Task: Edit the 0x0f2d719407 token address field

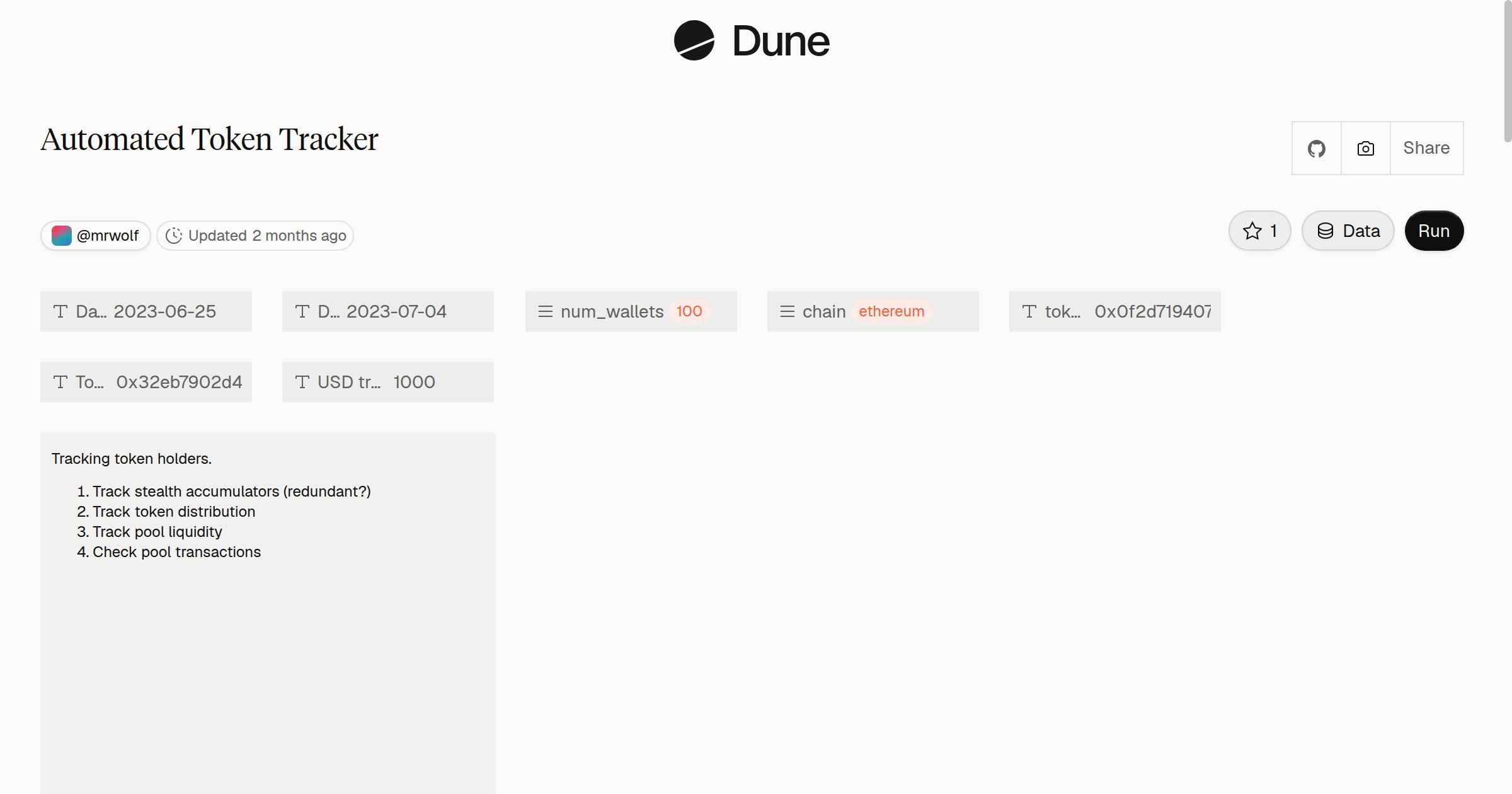Action: tap(1115, 311)
